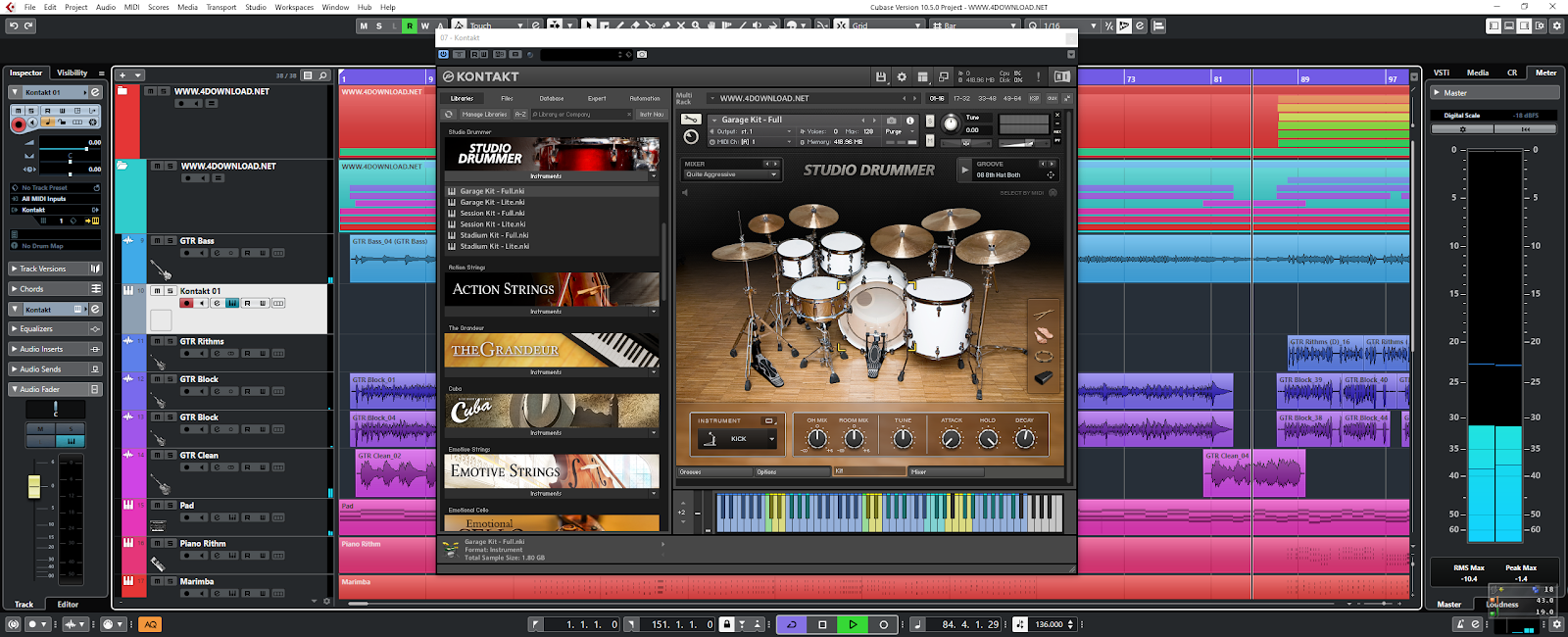Click the add track plus button
This screenshot has width=1568, height=637.
click(x=122, y=74)
